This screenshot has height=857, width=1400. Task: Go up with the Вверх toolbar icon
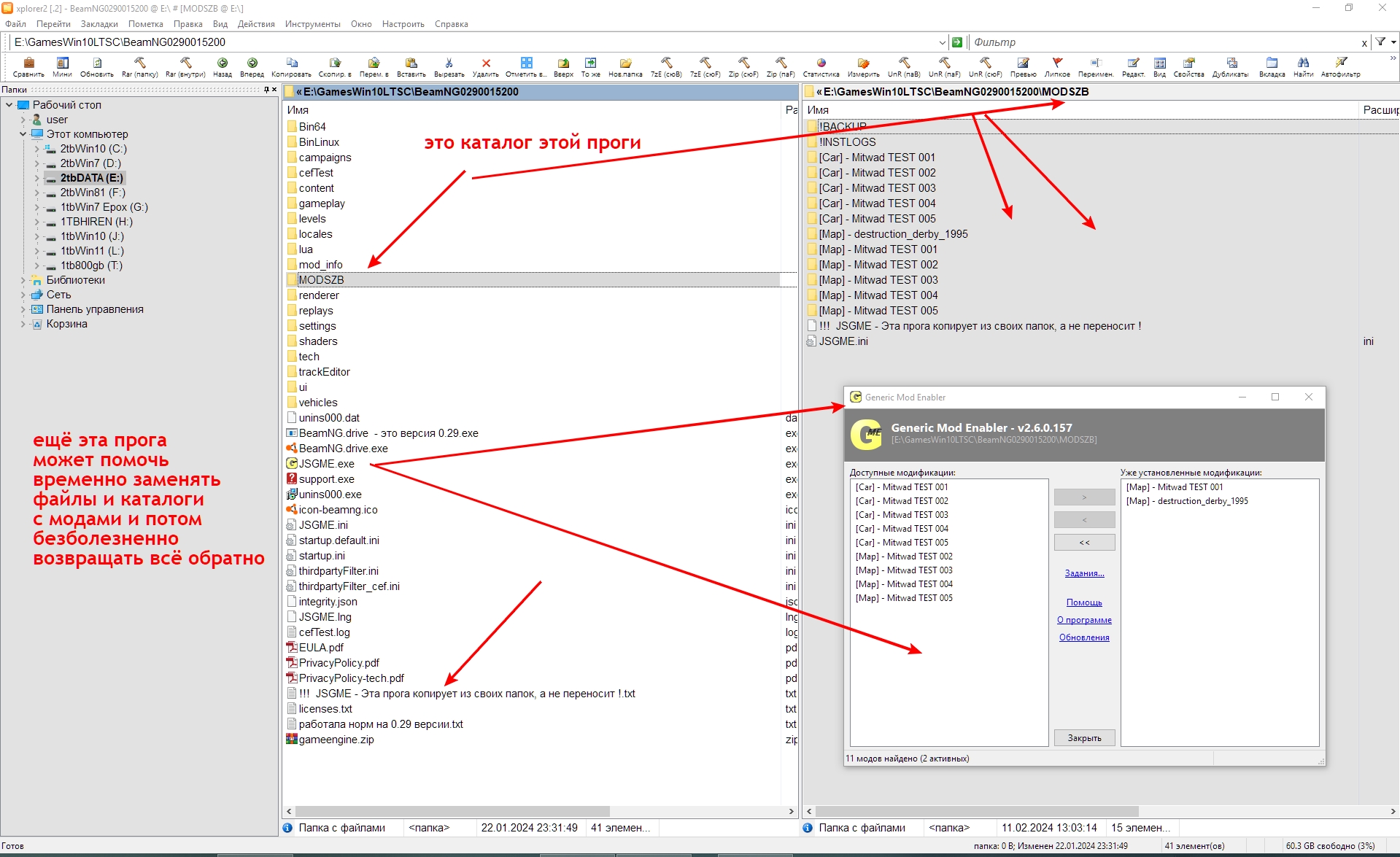tap(563, 66)
